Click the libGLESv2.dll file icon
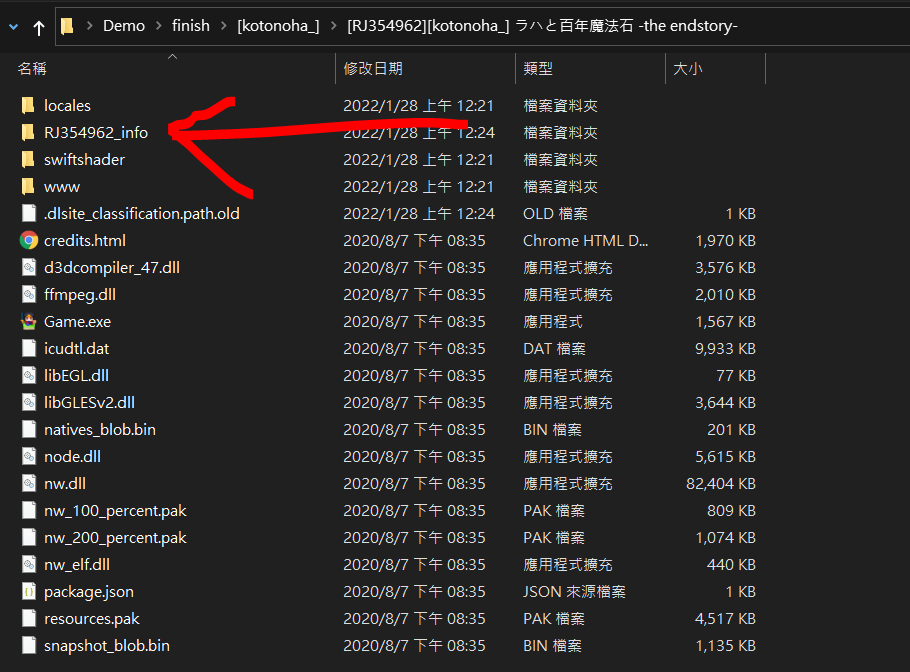910x672 pixels. pos(28,402)
